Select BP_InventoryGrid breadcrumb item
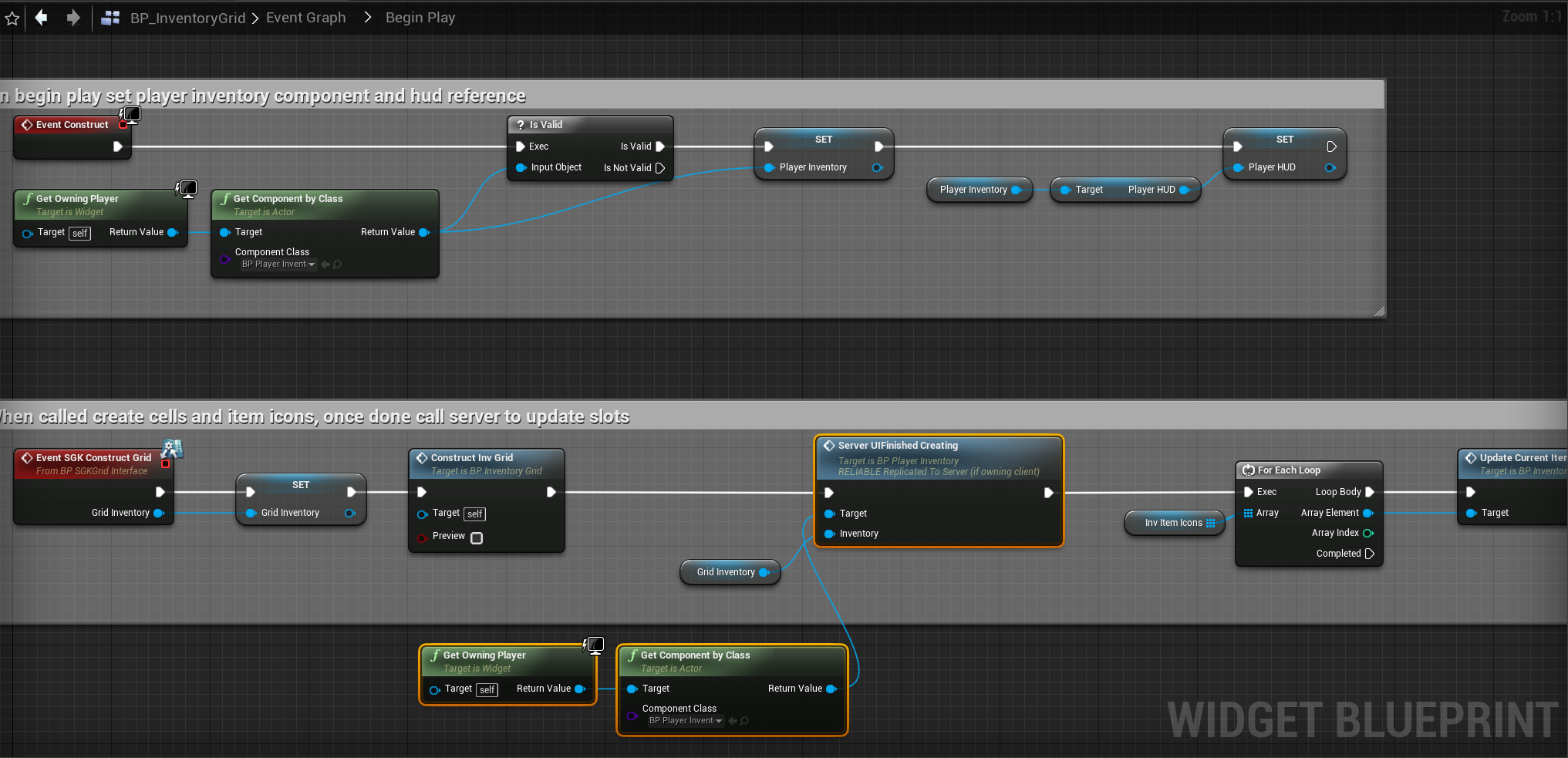Image resolution: width=1568 pixels, height=758 pixels. pos(187,18)
